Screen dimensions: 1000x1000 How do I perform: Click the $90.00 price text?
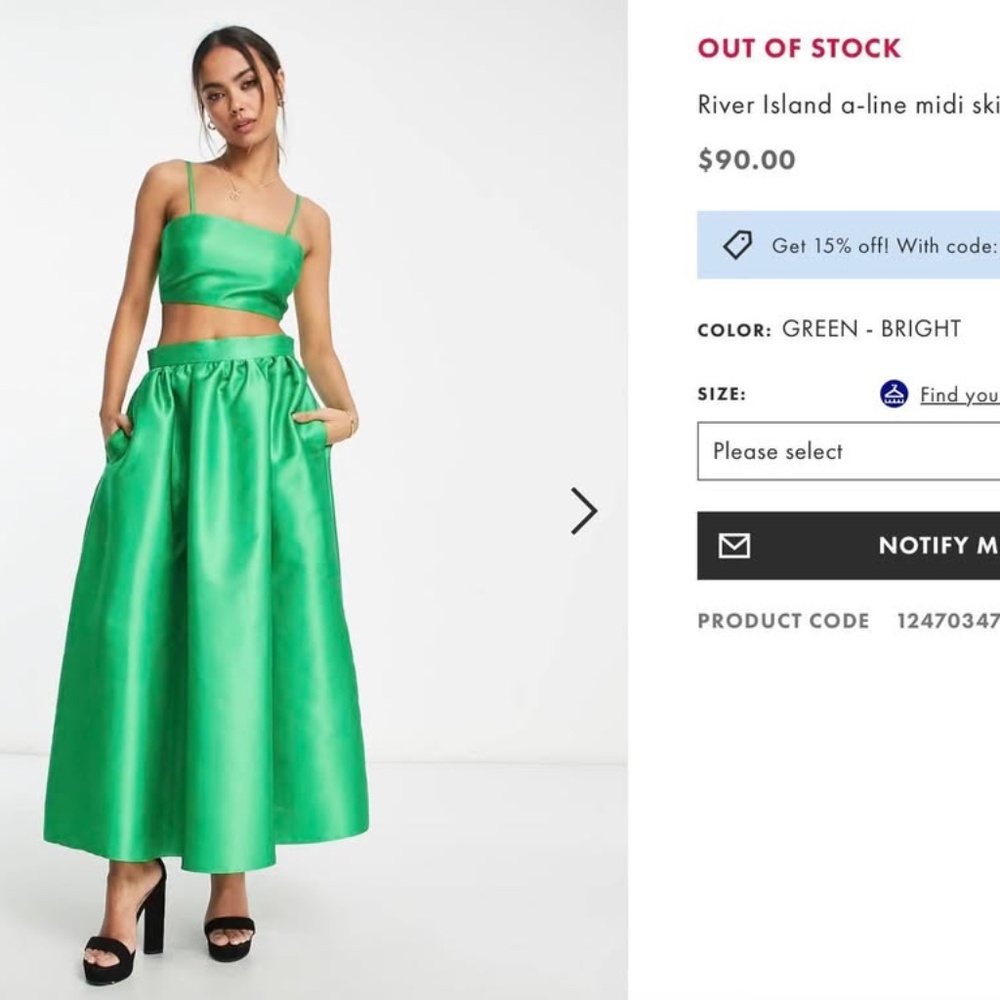[x=745, y=159]
